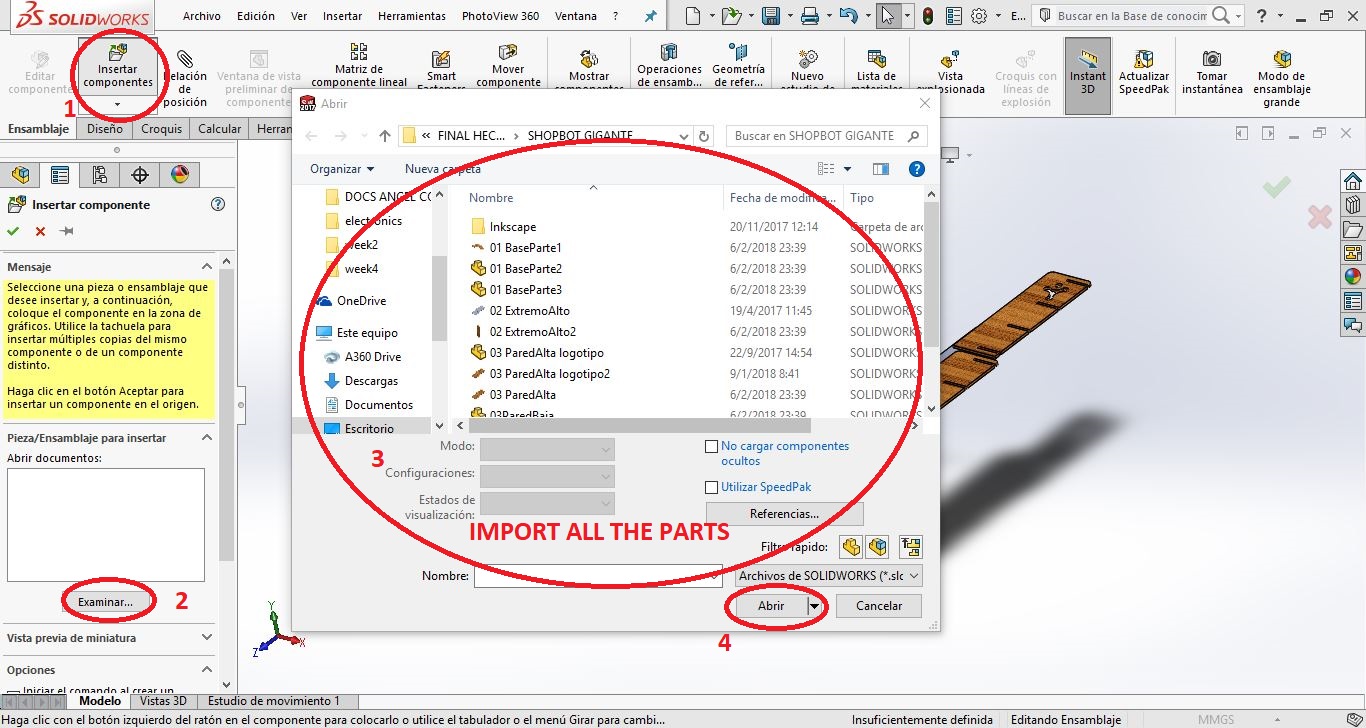Toggle the preview pane in Abrir dialog
Viewport: 1366px width, 728px height.
[x=881, y=169]
